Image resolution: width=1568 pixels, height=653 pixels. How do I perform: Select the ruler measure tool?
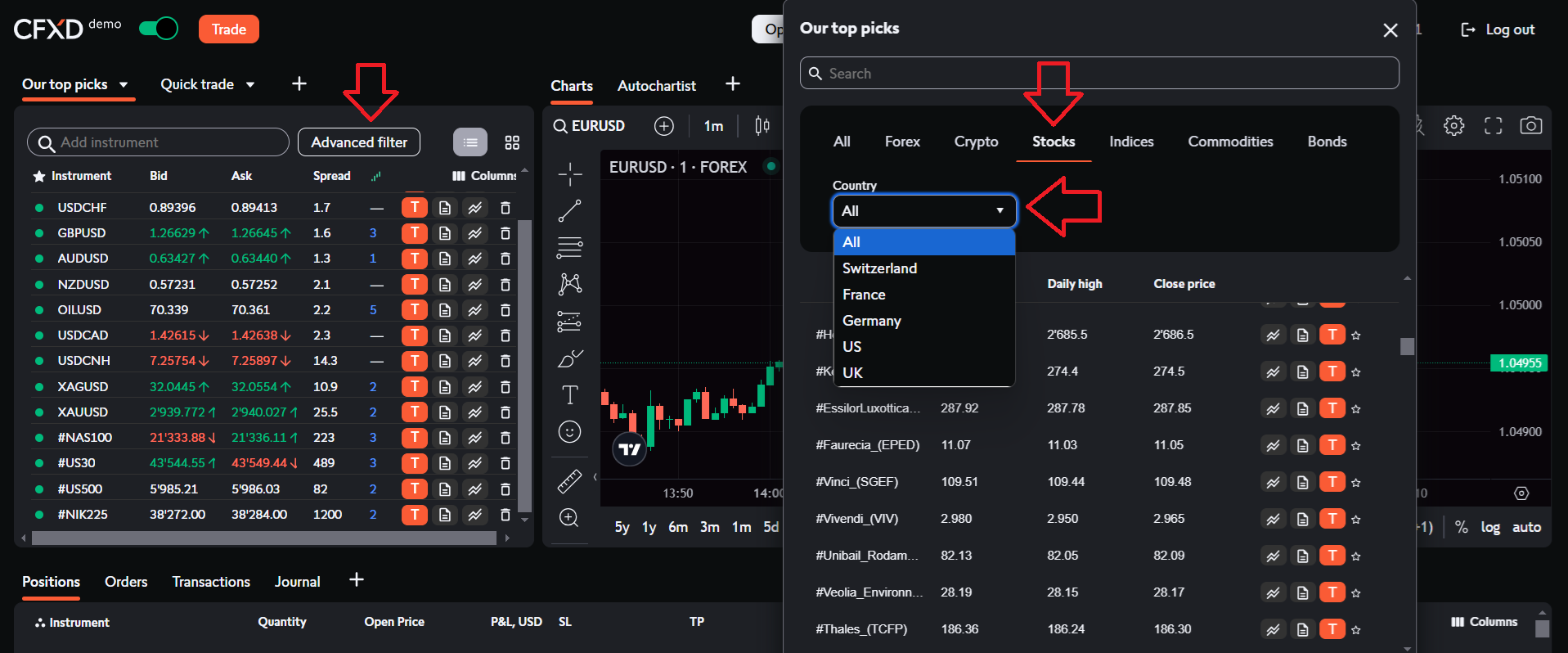coord(570,481)
